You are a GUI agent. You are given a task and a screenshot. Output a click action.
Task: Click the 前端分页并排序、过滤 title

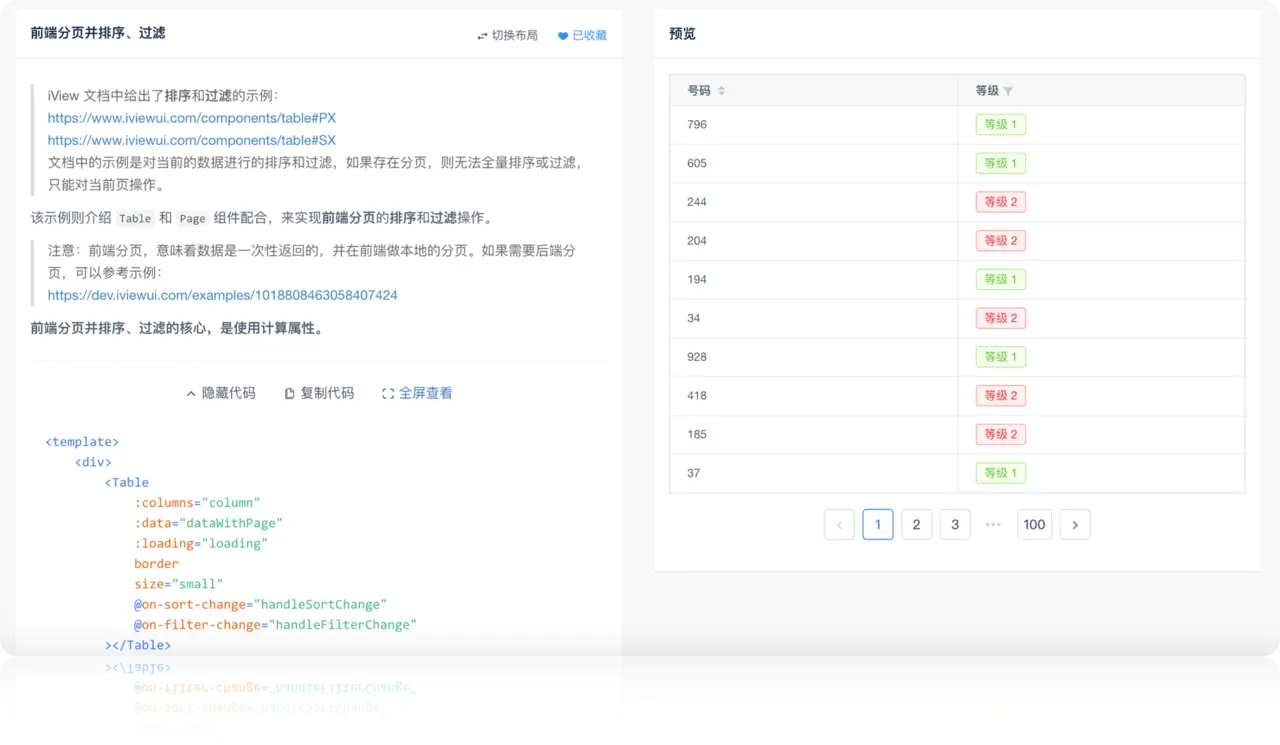pyautogui.click(x=98, y=33)
